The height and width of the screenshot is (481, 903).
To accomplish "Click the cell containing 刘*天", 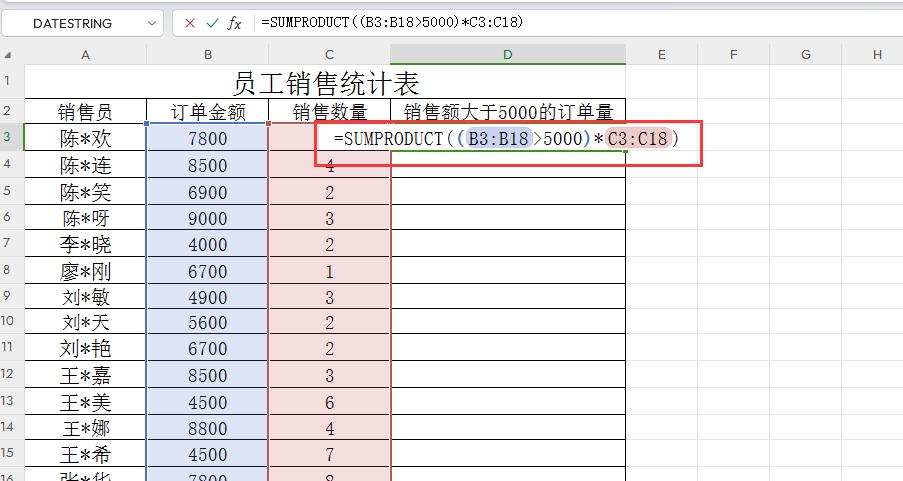I will [85, 322].
